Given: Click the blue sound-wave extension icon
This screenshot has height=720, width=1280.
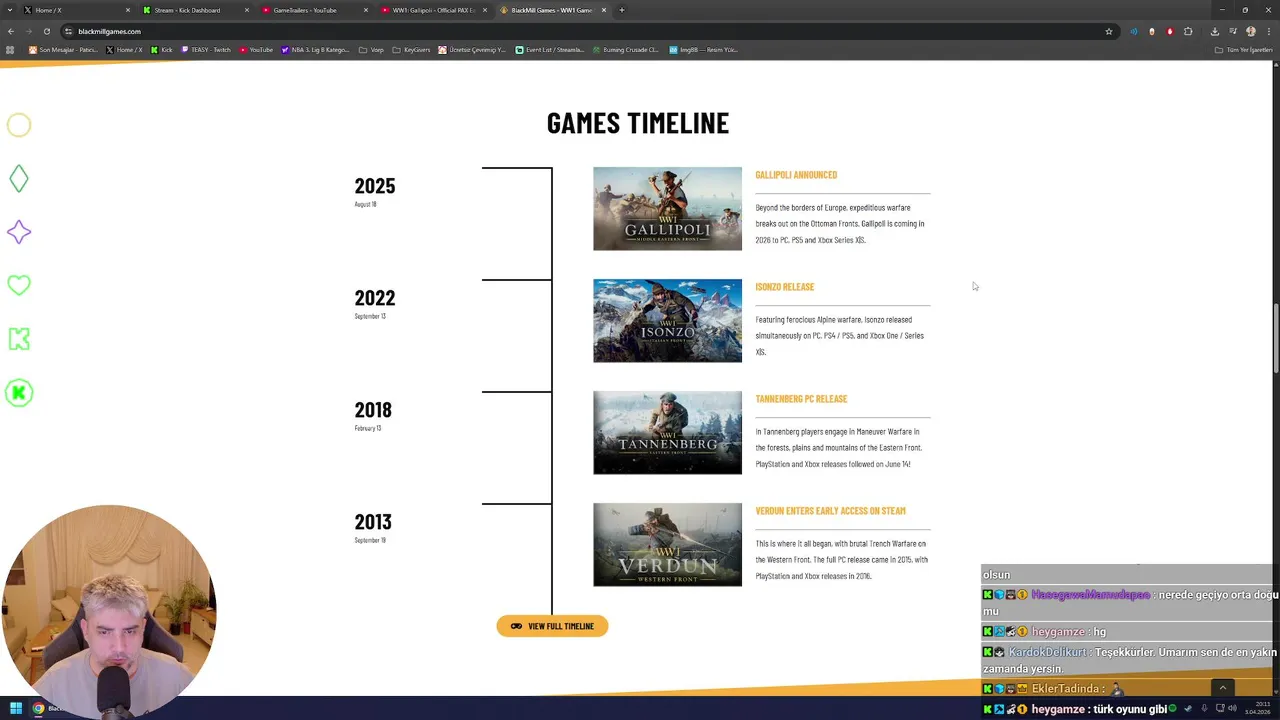Looking at the screenshot, I should (x=1133, y=31).
